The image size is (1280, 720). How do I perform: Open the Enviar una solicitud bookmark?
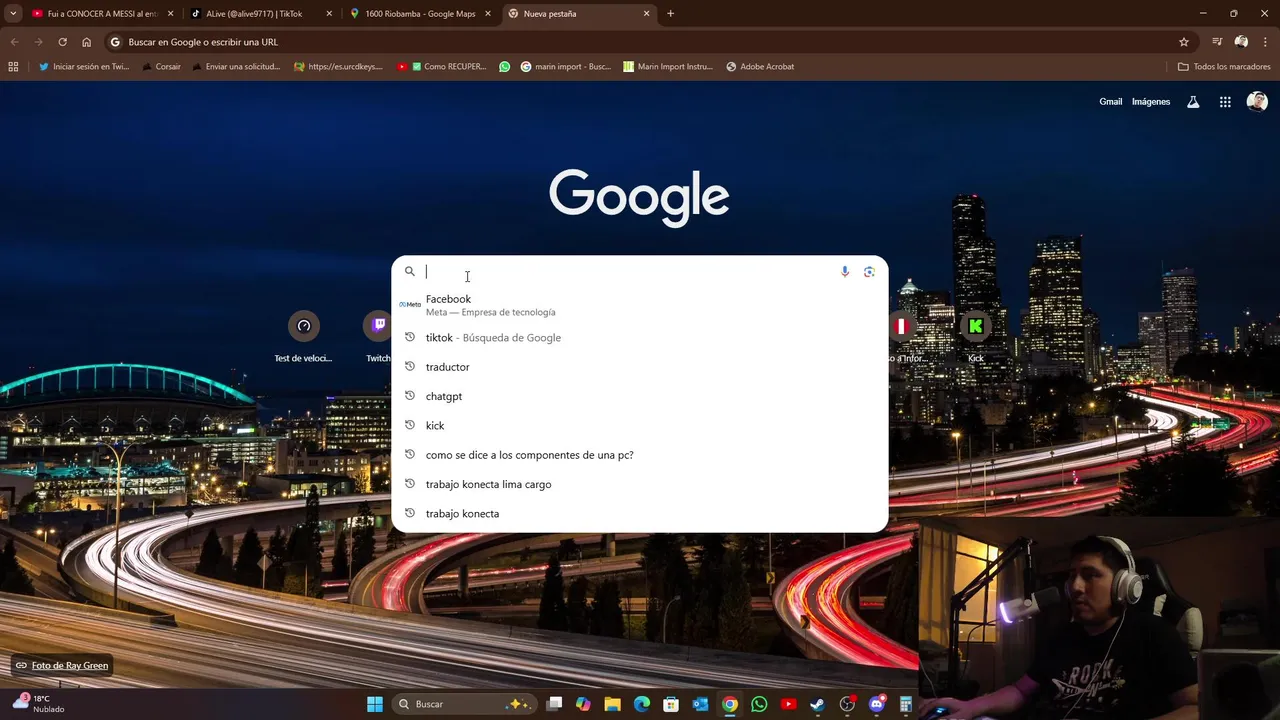[x=235, y=67]
